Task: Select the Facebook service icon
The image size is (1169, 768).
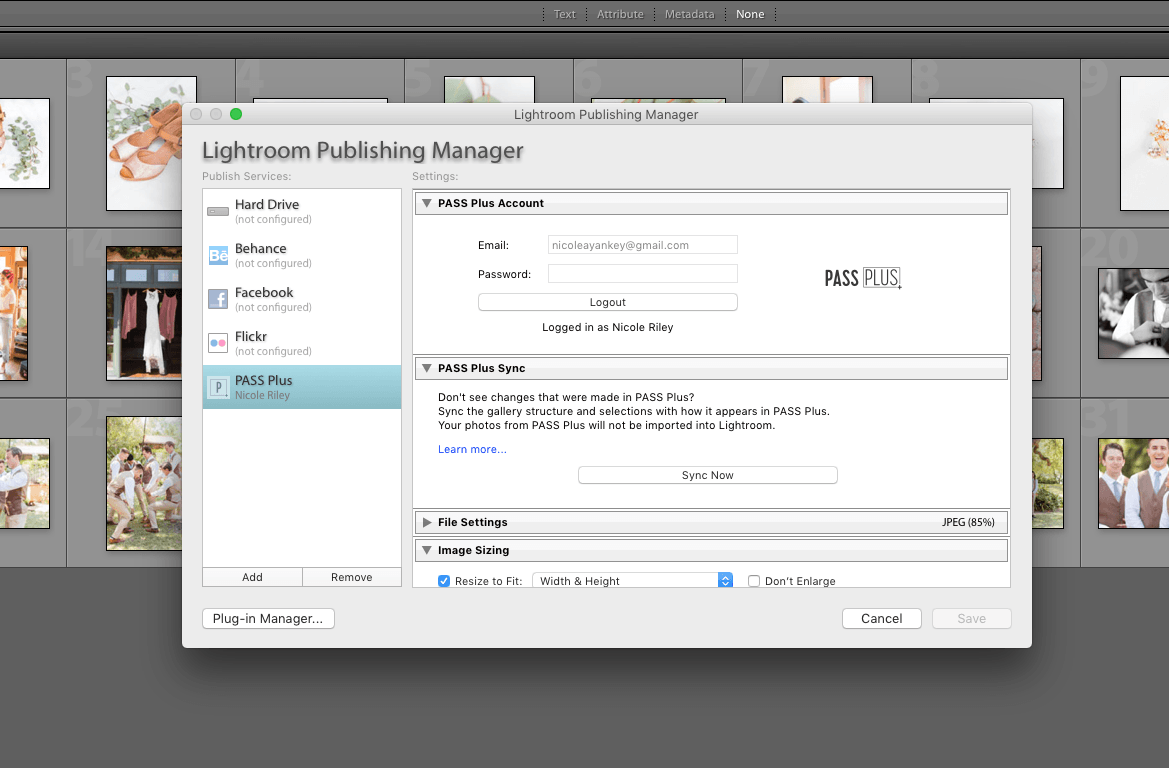Action: coord(218,300)
